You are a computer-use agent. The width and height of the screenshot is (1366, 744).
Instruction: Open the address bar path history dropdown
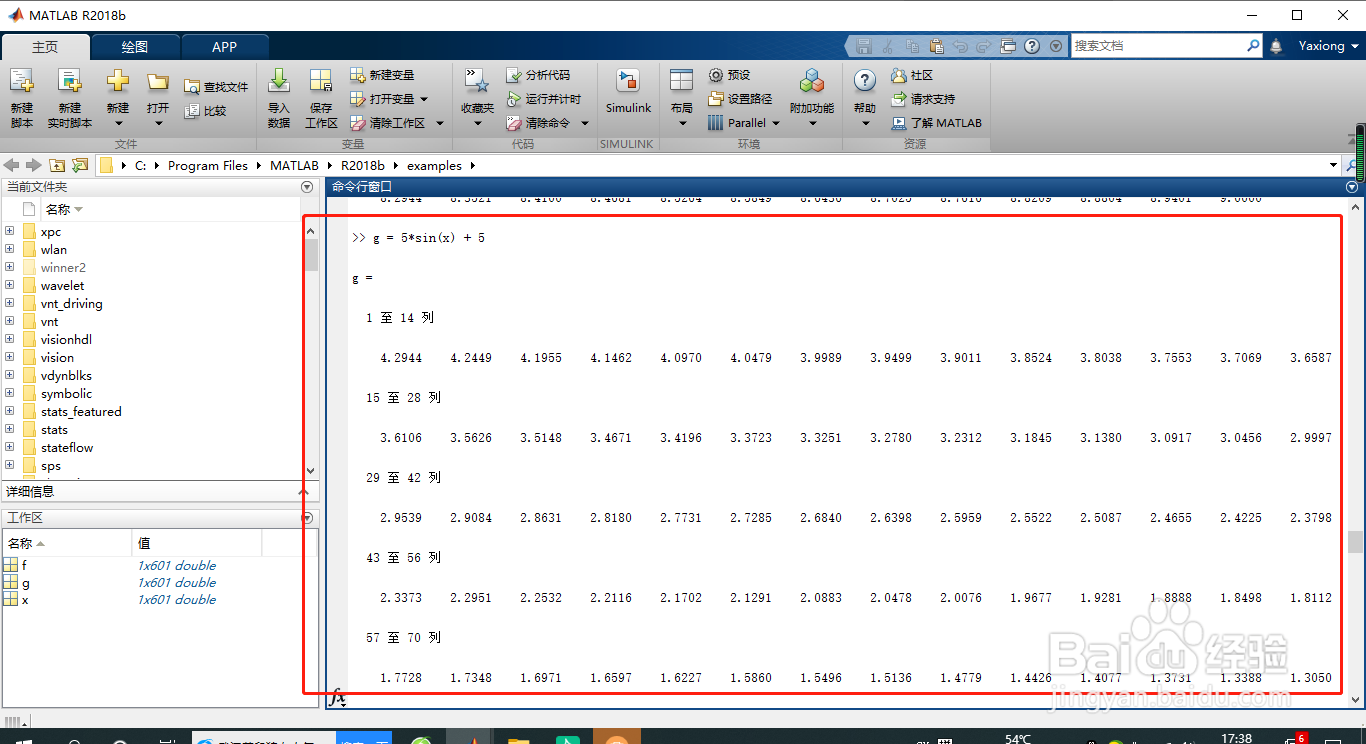1334,165
